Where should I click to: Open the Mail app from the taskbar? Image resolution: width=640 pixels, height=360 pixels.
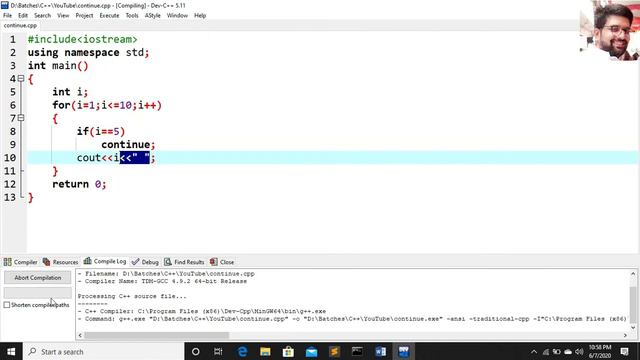click(x=311, y=351)
